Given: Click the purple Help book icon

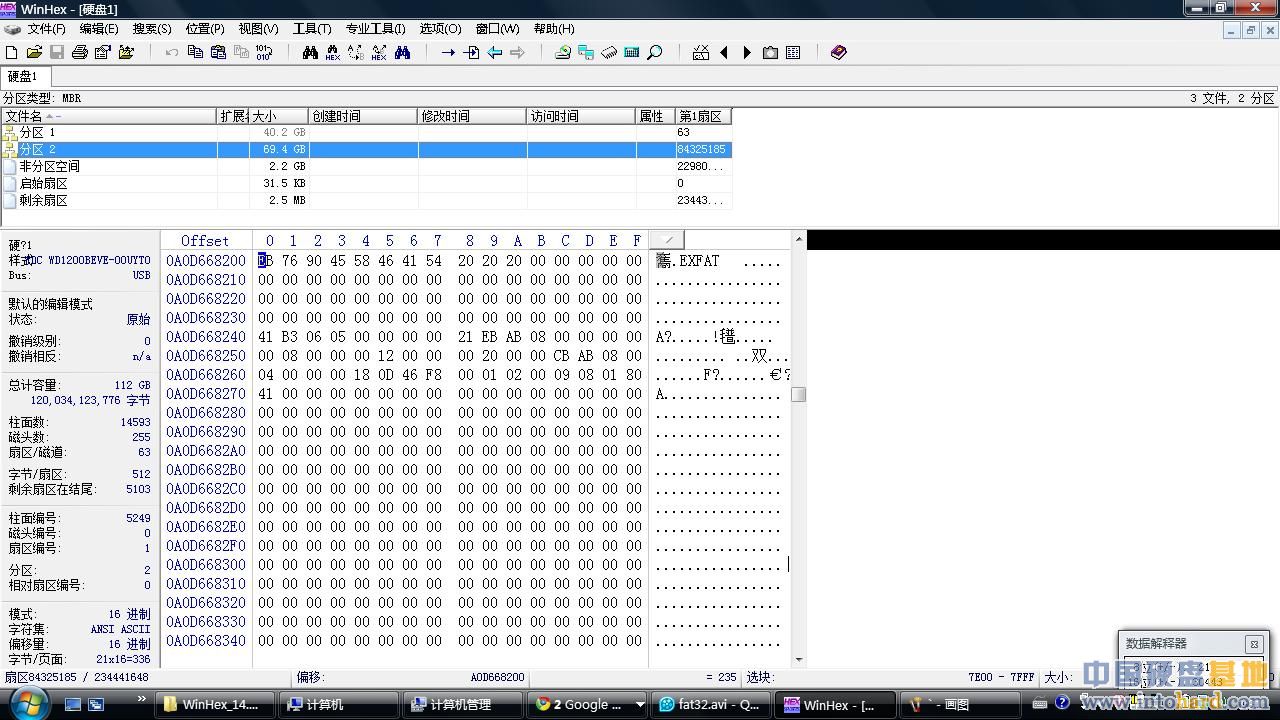Looking at the screenshot, I should [x=839, y=52].
